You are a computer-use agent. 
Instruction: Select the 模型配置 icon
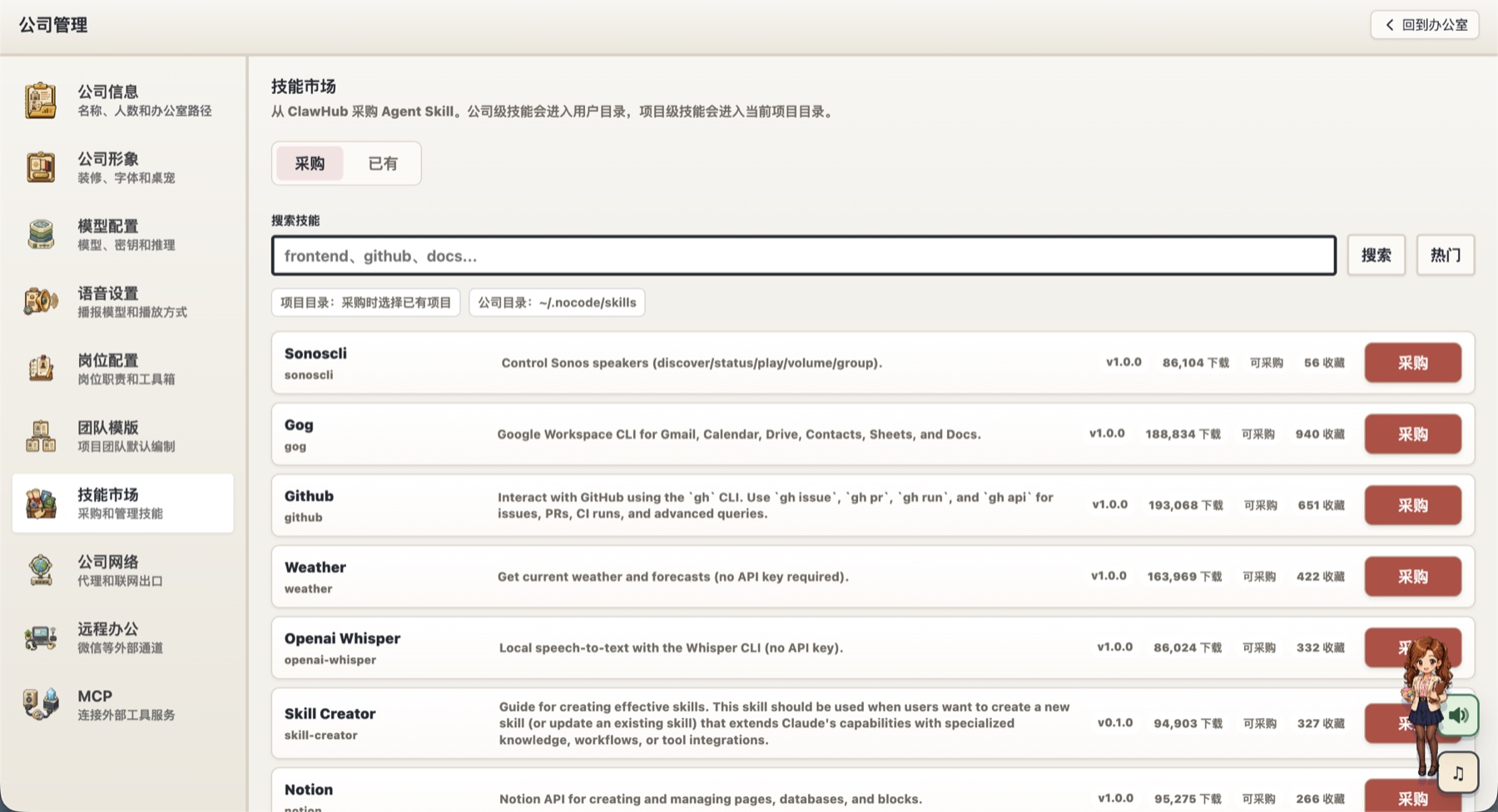click(x=40, y=235)
